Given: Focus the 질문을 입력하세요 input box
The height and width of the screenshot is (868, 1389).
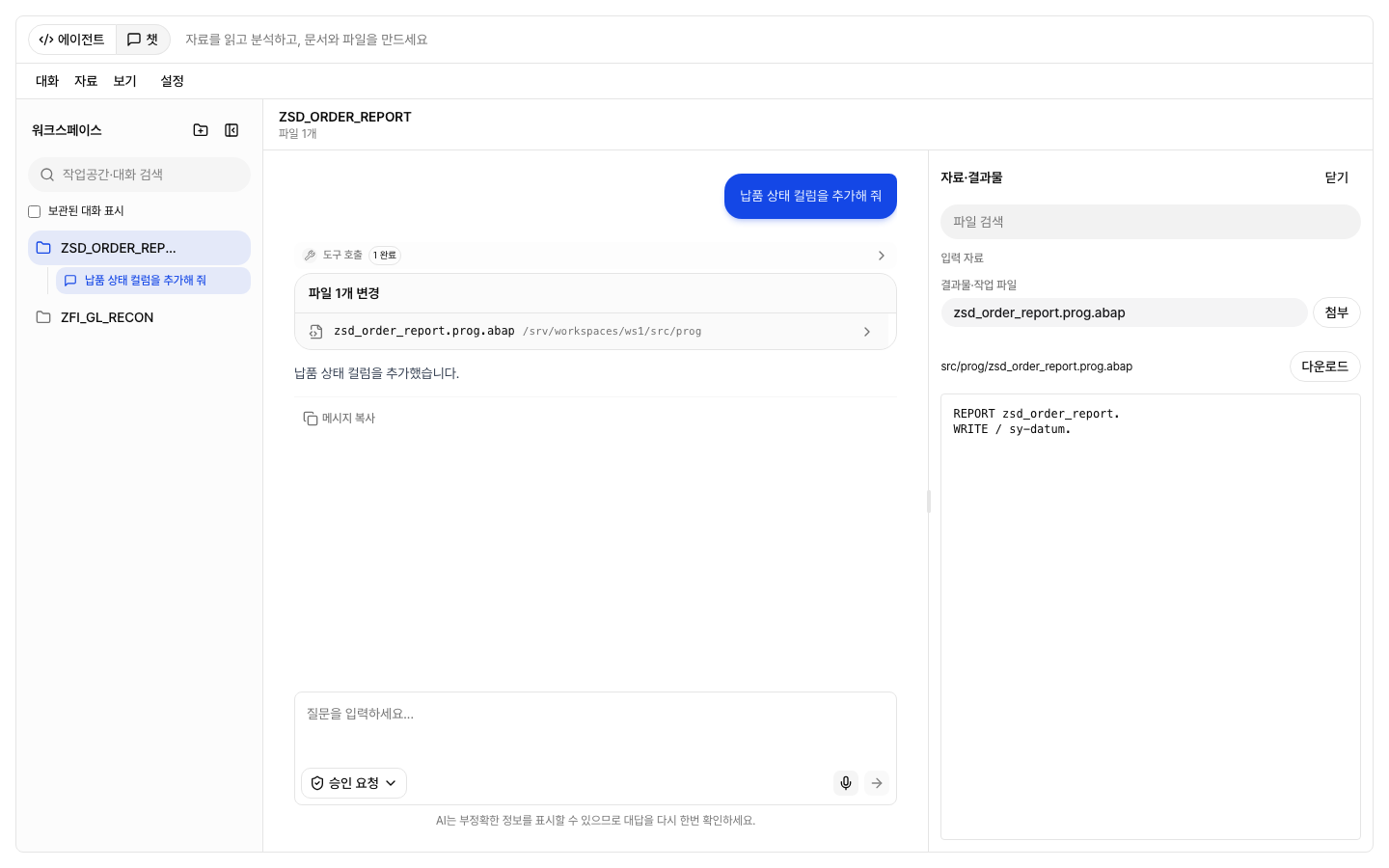Looking at the screenshot, I should 595,726.
